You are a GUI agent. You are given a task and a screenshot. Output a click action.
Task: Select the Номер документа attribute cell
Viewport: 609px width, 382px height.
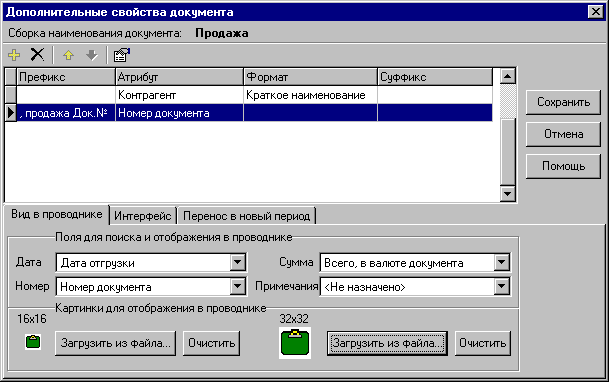(179, 113)
